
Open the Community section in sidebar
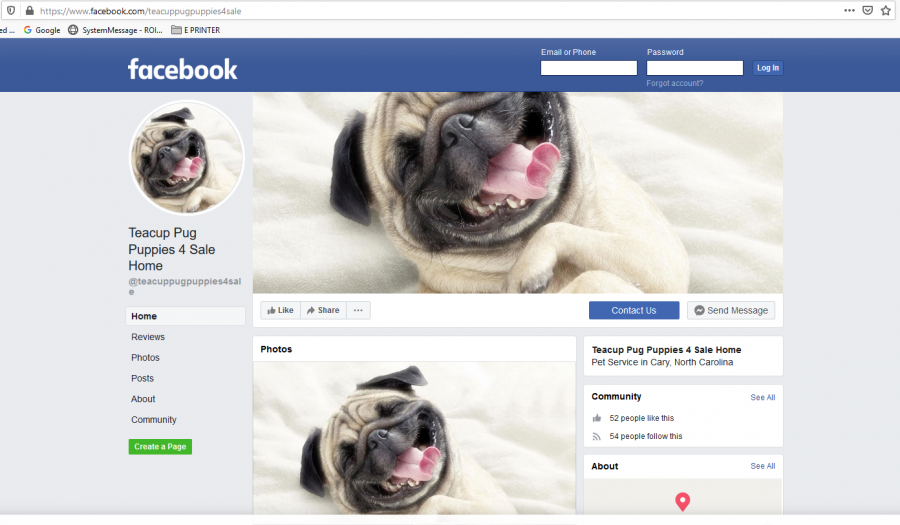click(154, 419)
